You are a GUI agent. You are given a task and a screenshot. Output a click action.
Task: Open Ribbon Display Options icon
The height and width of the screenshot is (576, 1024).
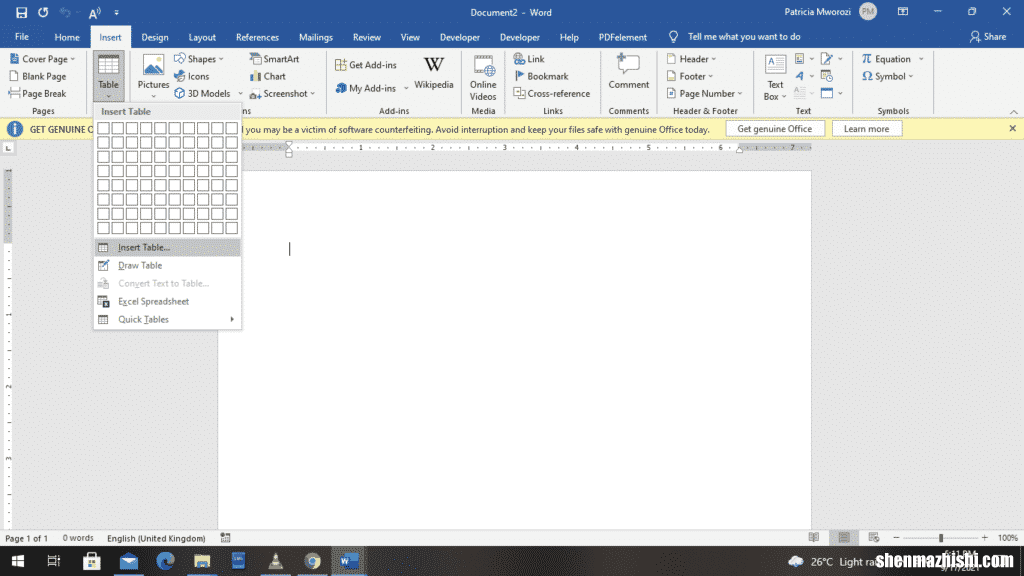(x=903, y=12)
